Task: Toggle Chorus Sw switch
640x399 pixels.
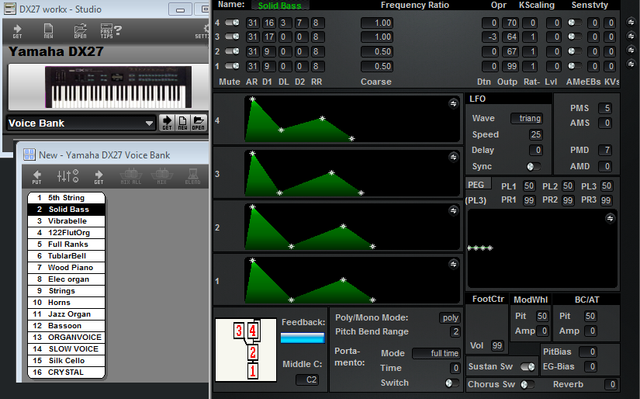Action: tap(527, 384)
